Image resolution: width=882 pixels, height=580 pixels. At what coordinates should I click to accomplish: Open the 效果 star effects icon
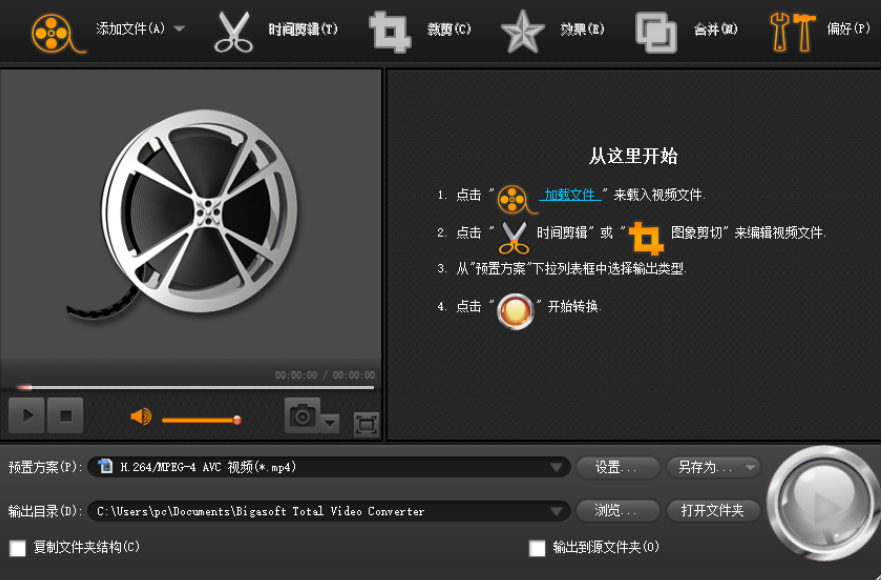point(523,30)
